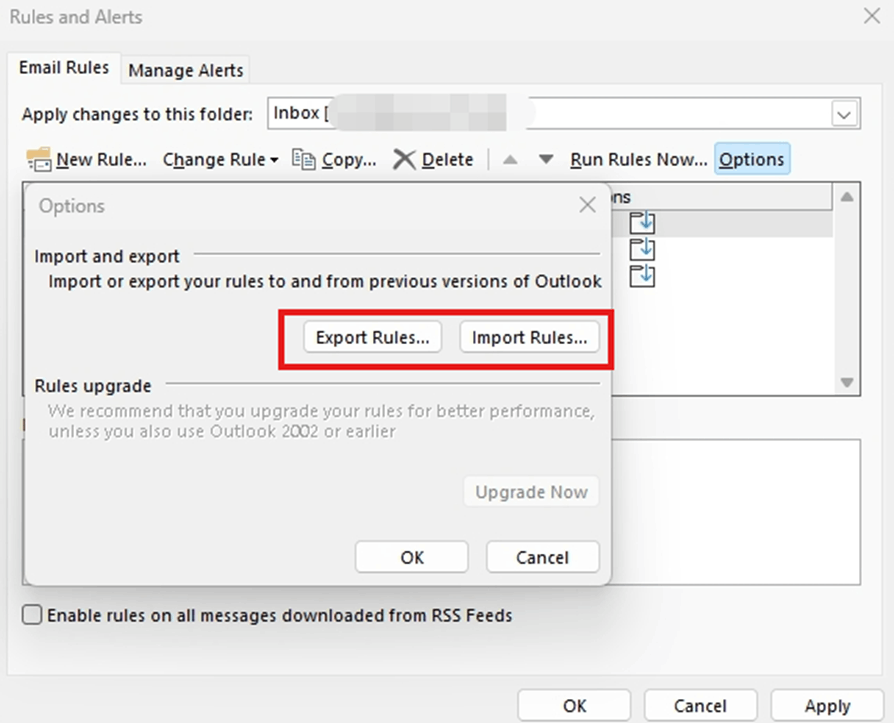Click the rules list scroll up arrow

tap(847, 197)
